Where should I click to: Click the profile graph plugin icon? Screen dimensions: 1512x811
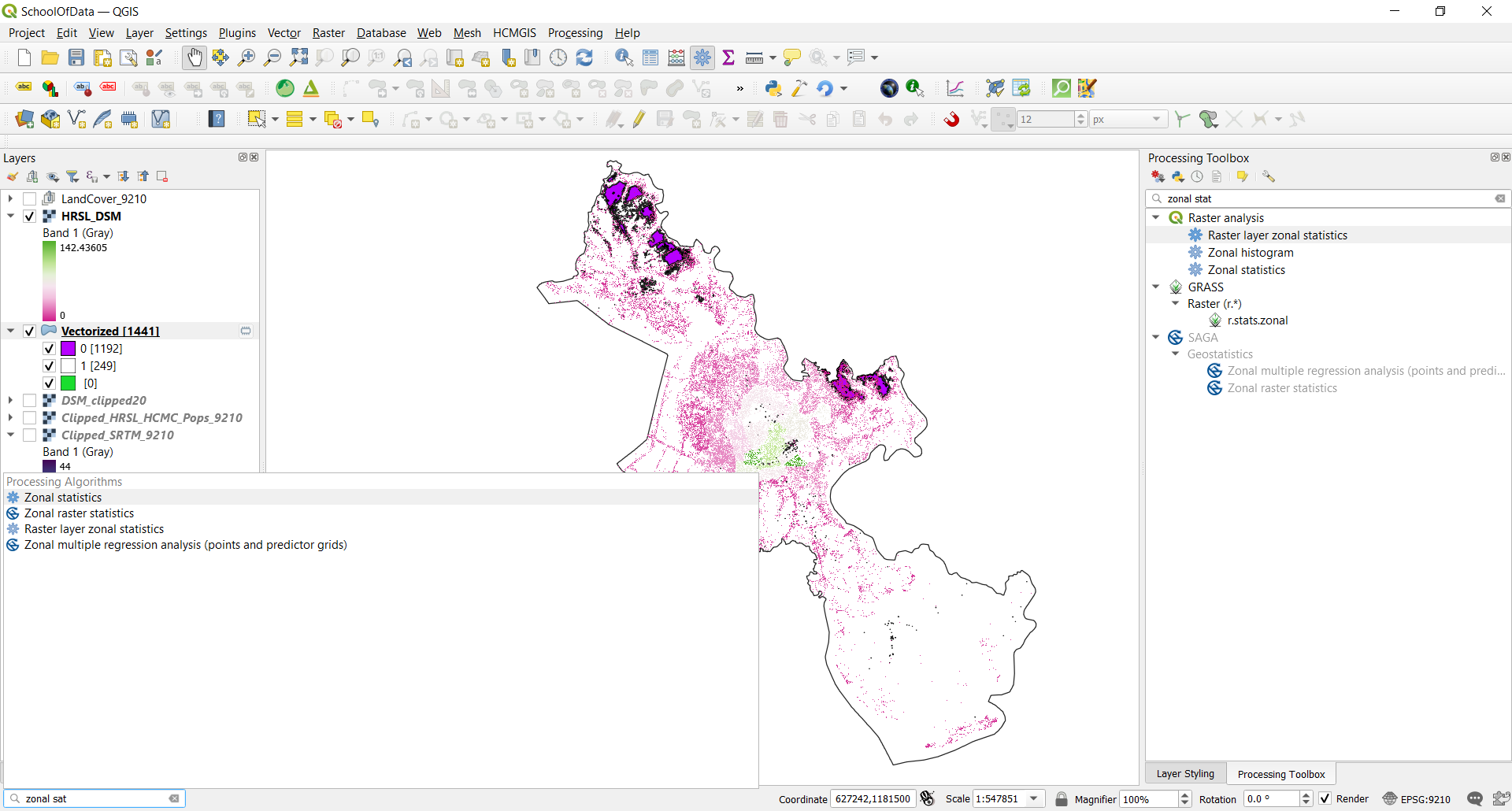[x=955, y=88]
